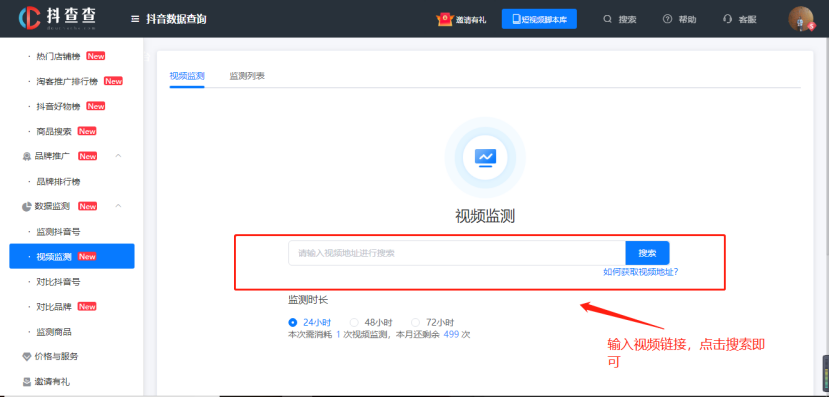829x397 pixels.
Task: Click the 品牌推广 section icon
Action: tap(27, 156)
